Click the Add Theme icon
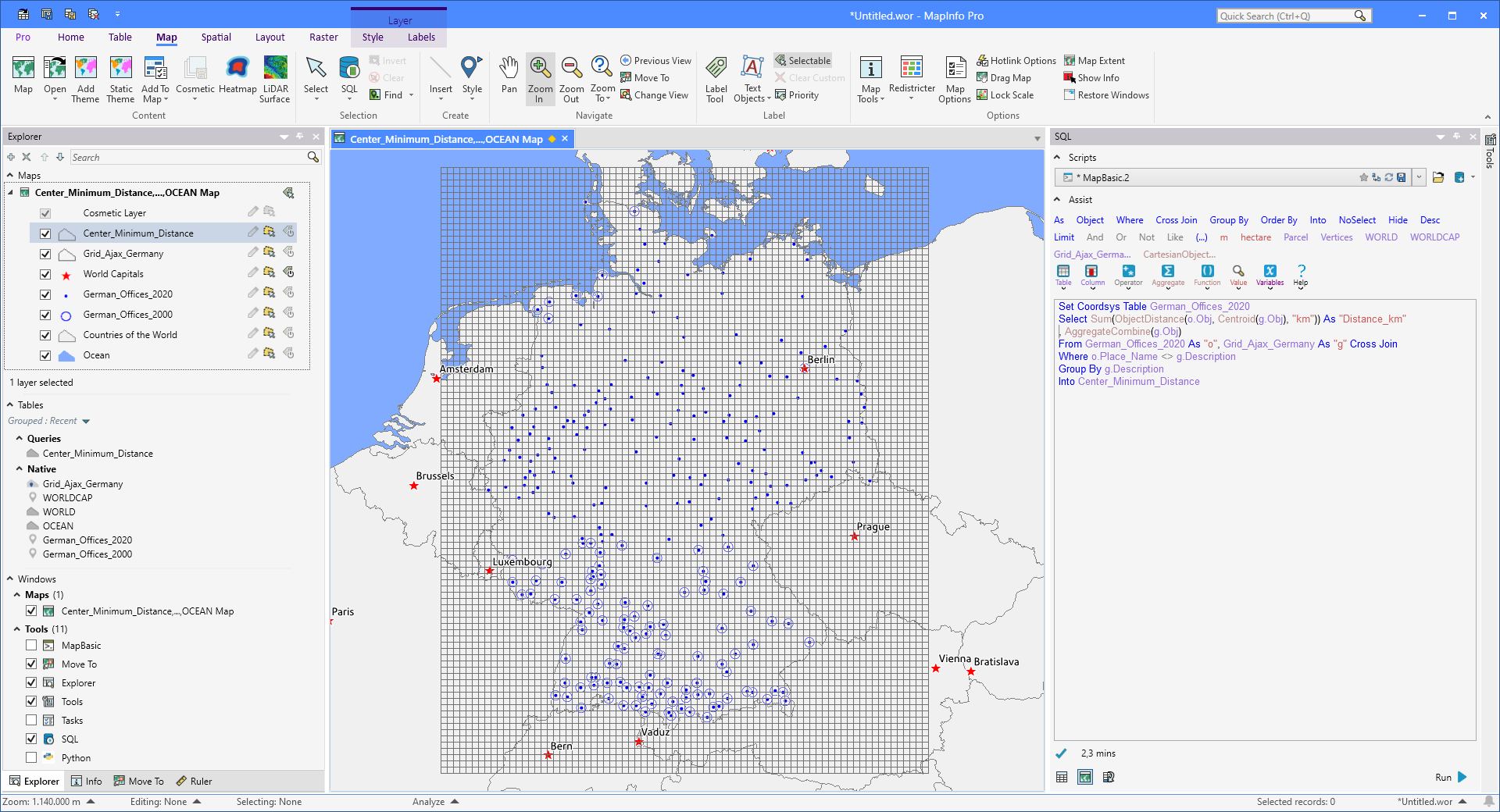The image size is (1500, 812). point(86,79)
